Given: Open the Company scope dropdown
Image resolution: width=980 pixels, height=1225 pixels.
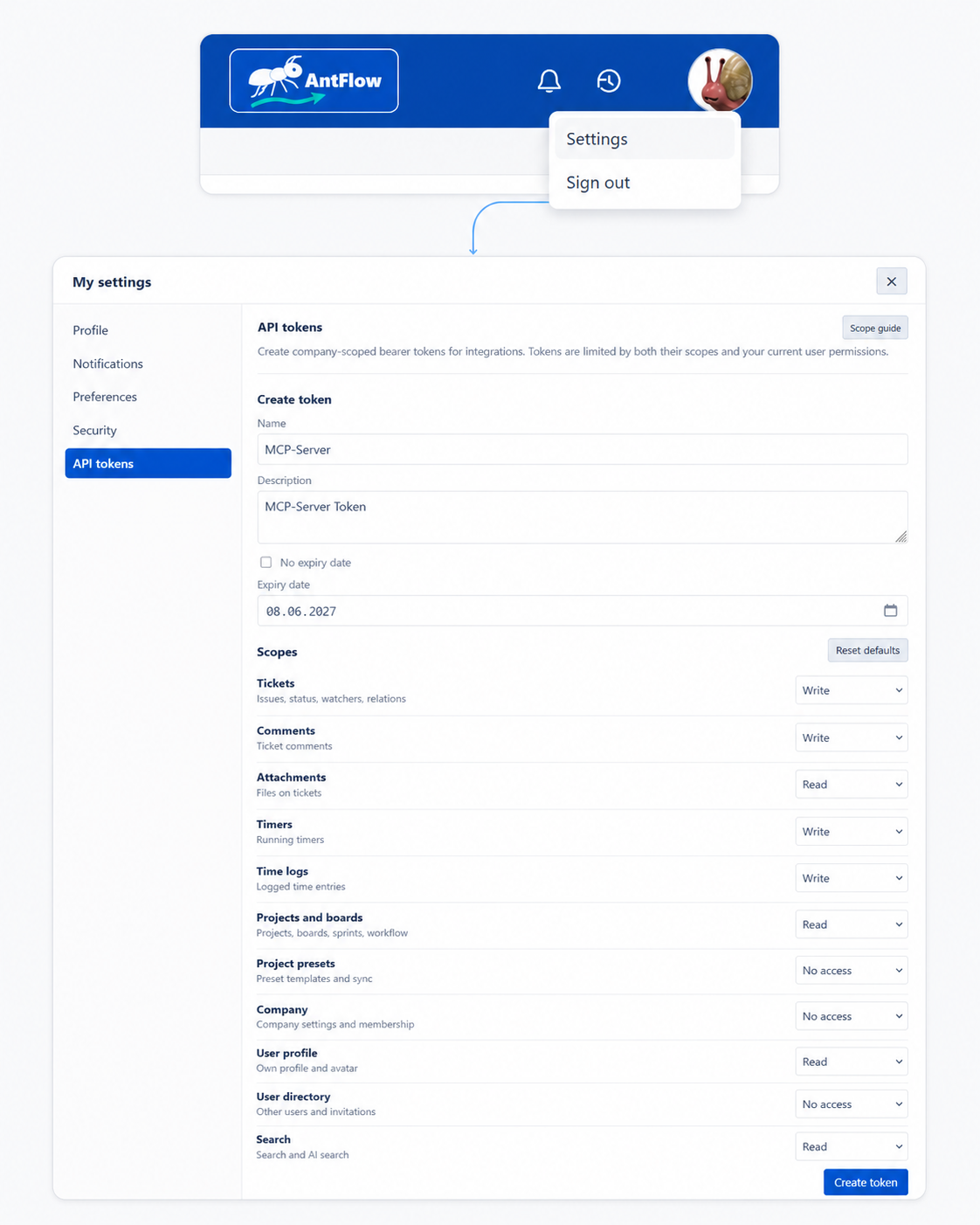Looking at the screenshot, I should point(852,1016).
